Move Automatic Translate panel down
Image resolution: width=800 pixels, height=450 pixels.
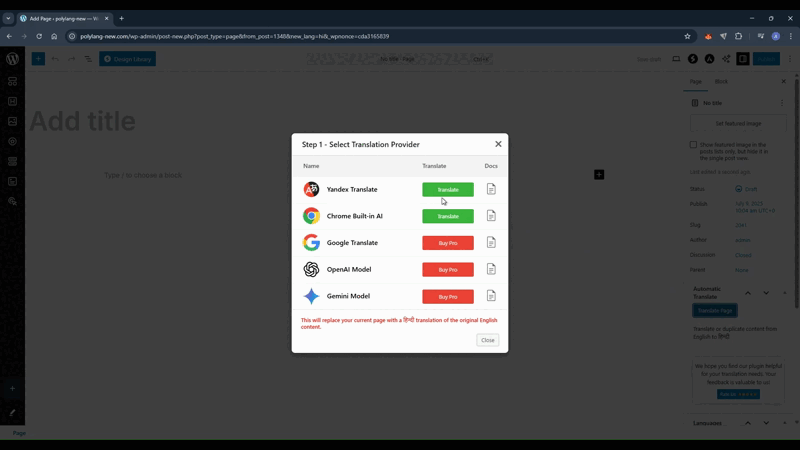click(766, 293)
